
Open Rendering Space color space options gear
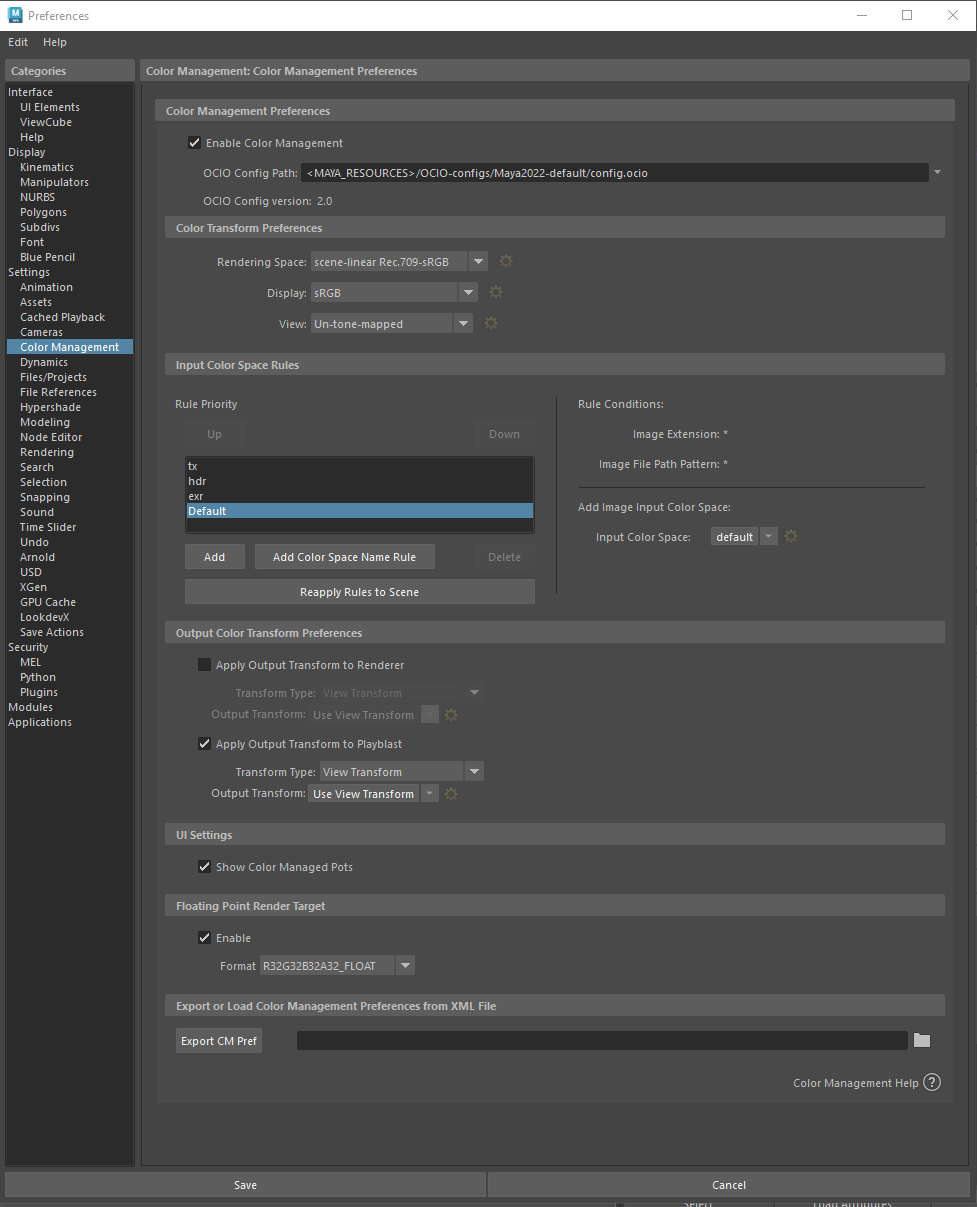pyautogui.click(x=506, y=260)
